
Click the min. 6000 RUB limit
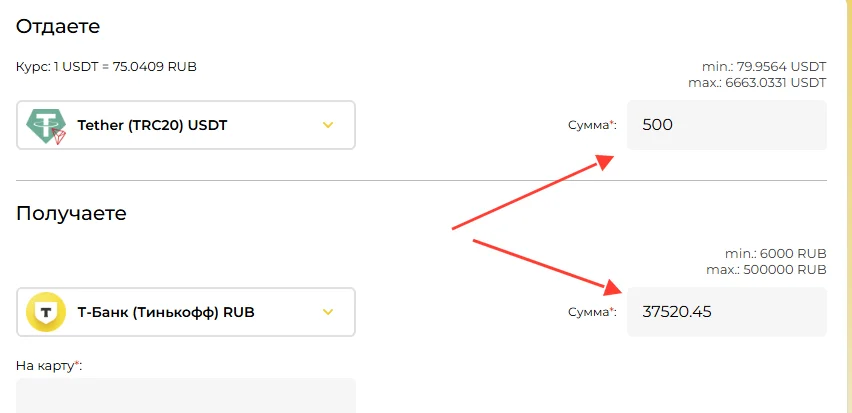tap(775, 254)
